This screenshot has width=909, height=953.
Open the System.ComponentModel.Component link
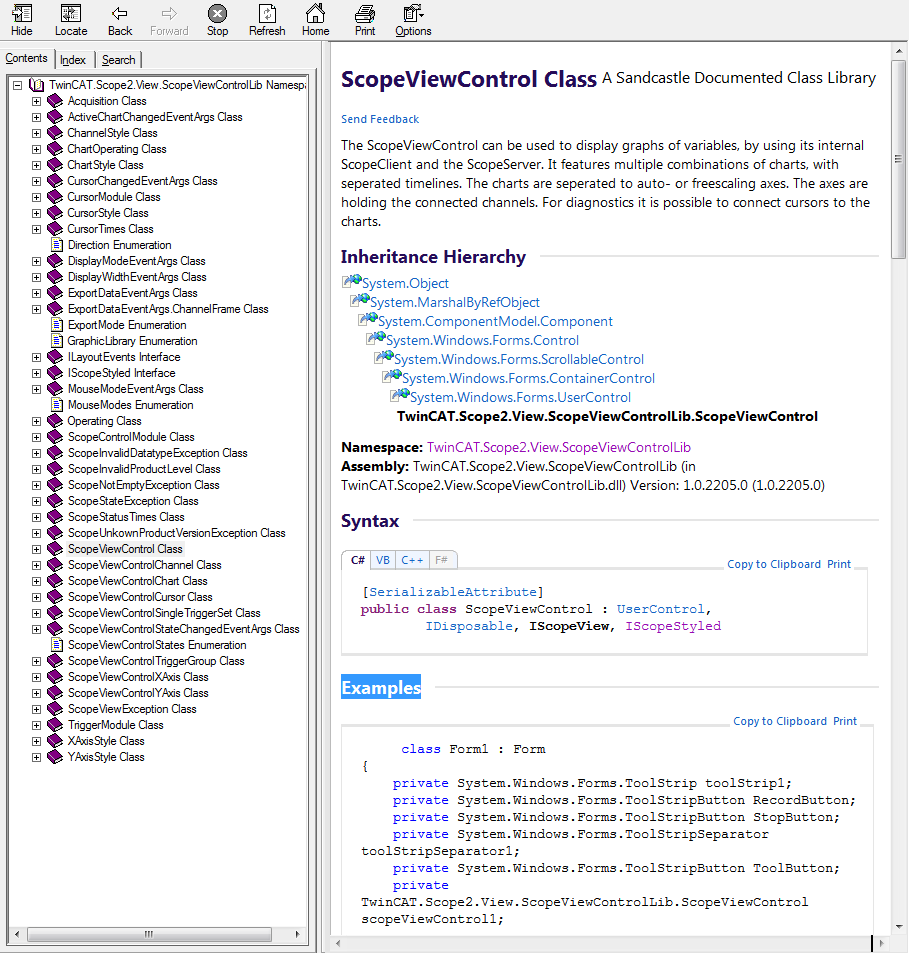[495, 321]
